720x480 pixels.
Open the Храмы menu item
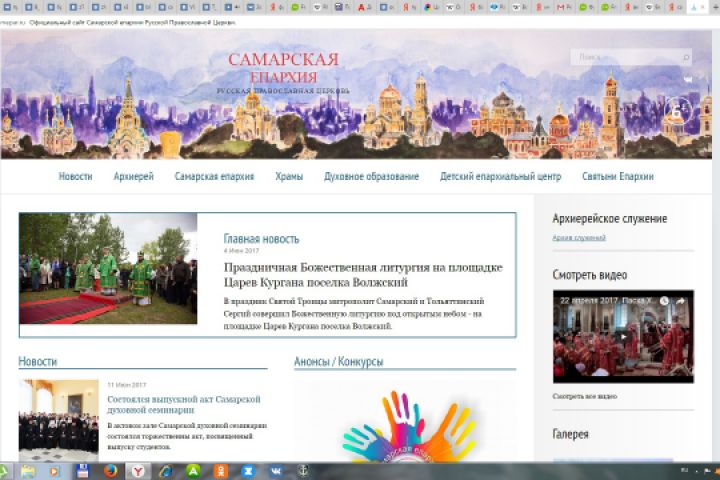pyautogui.click(x=289, y=176)
